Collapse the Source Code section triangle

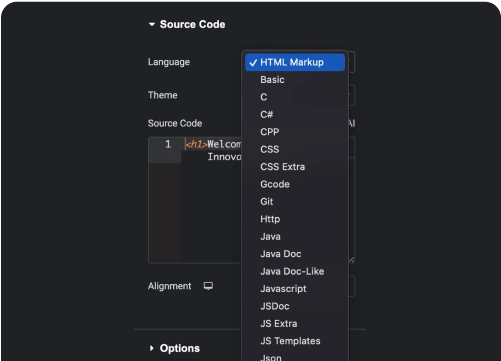pos(152,24)
